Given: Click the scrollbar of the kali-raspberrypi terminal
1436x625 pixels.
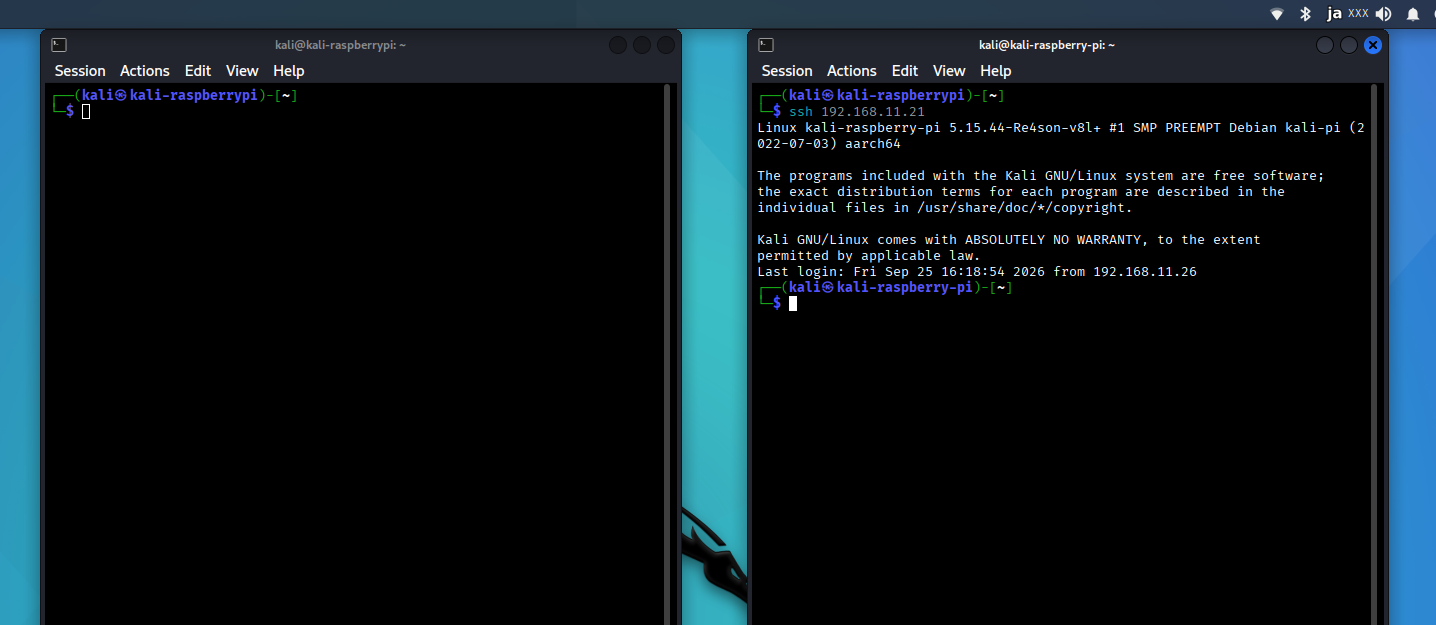Looking at the screenshot, I should 667,354.
